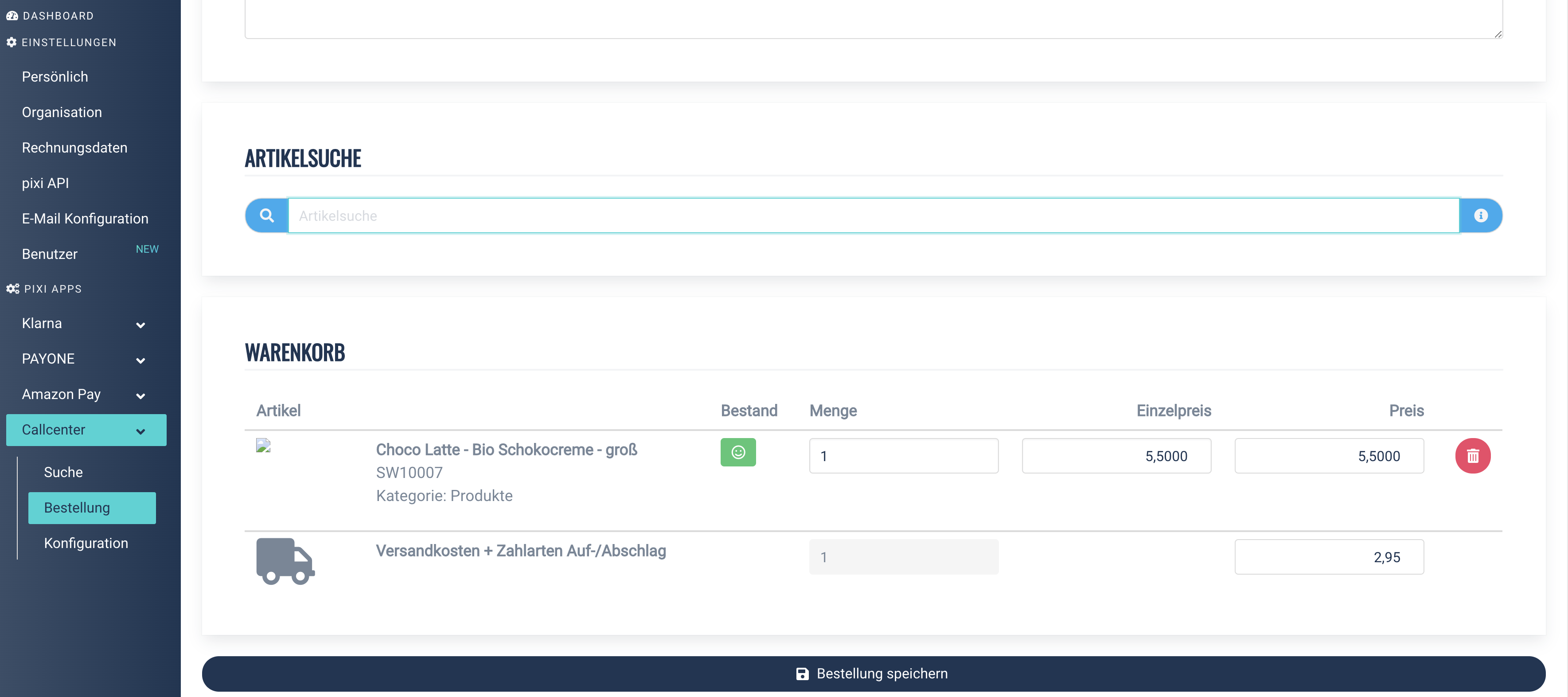Delete Choco Latte item with trash icon

pyautogui.click(x=1472, y=456)
